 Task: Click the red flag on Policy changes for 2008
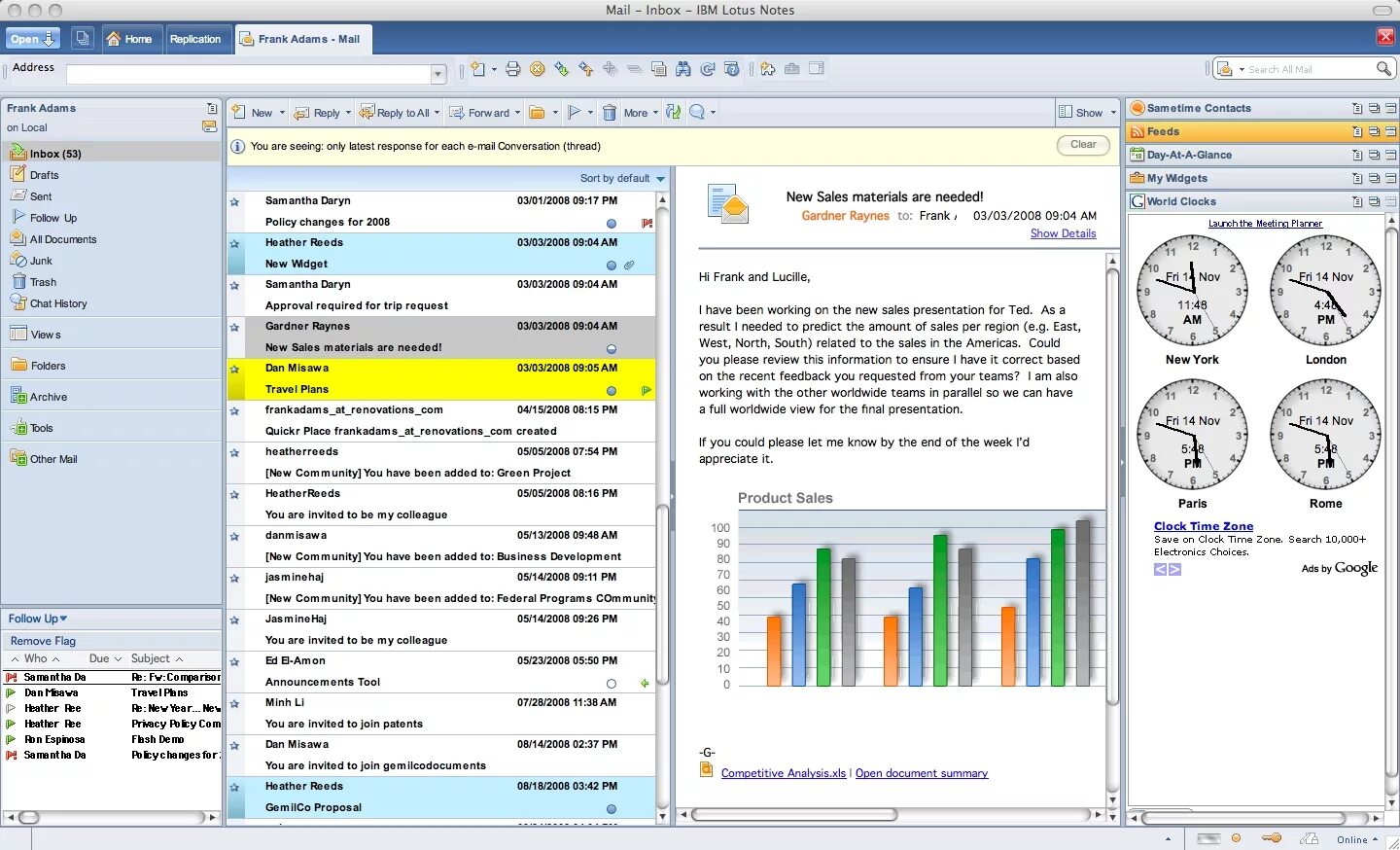pos(647,223)
